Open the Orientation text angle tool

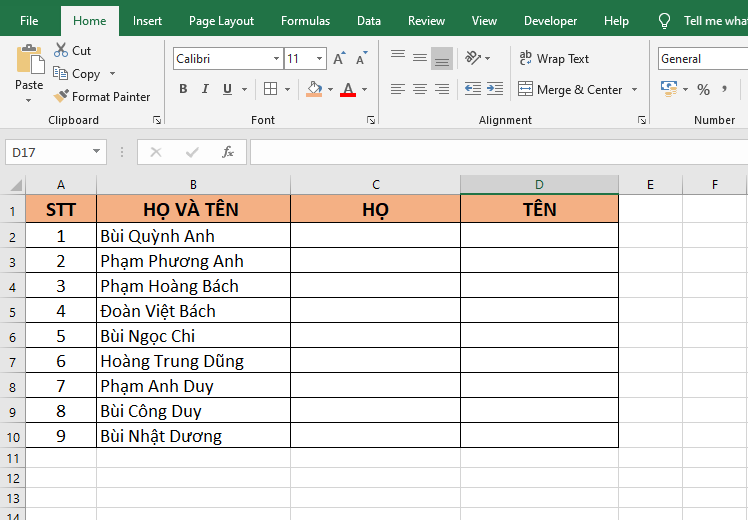(473, 58)
